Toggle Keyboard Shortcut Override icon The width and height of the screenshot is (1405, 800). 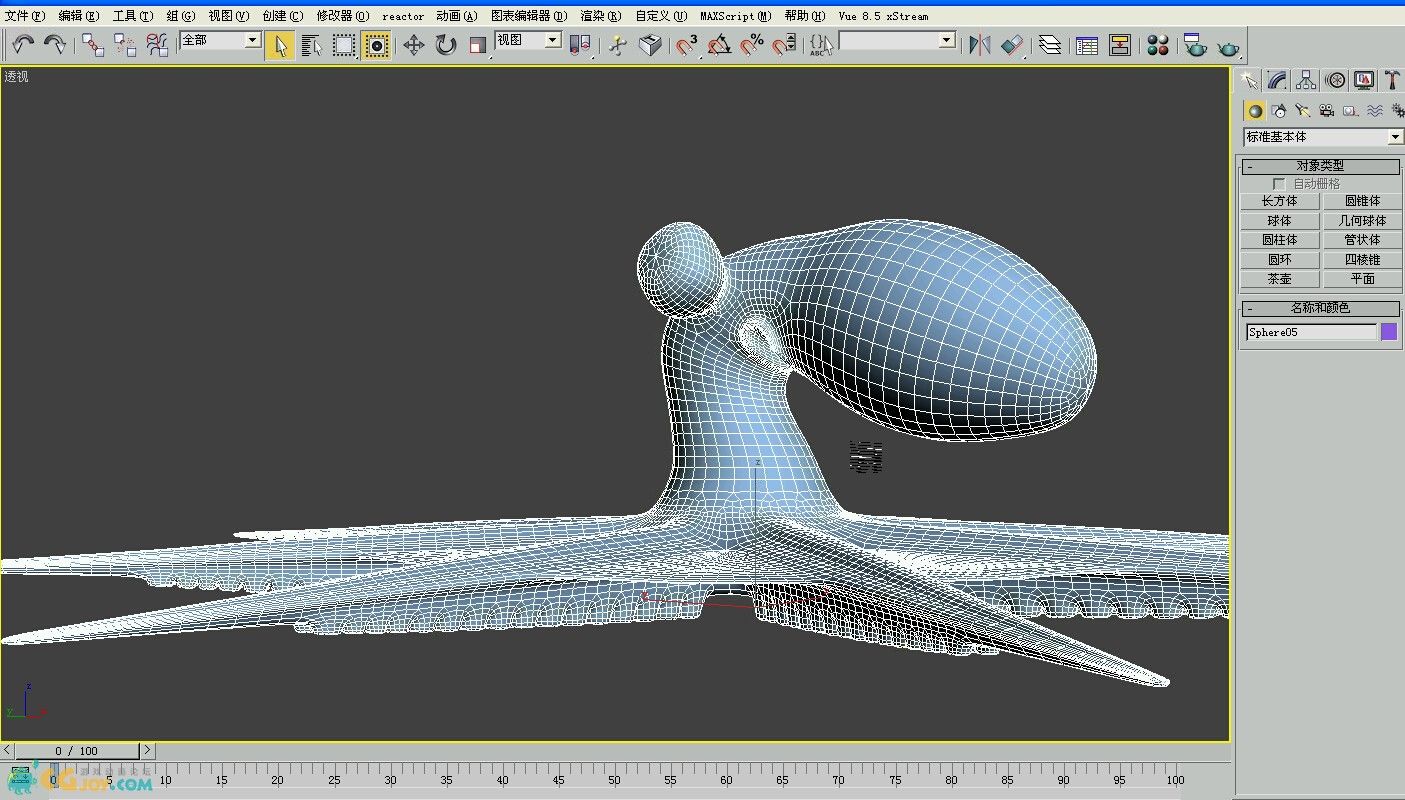pos(650,45)
